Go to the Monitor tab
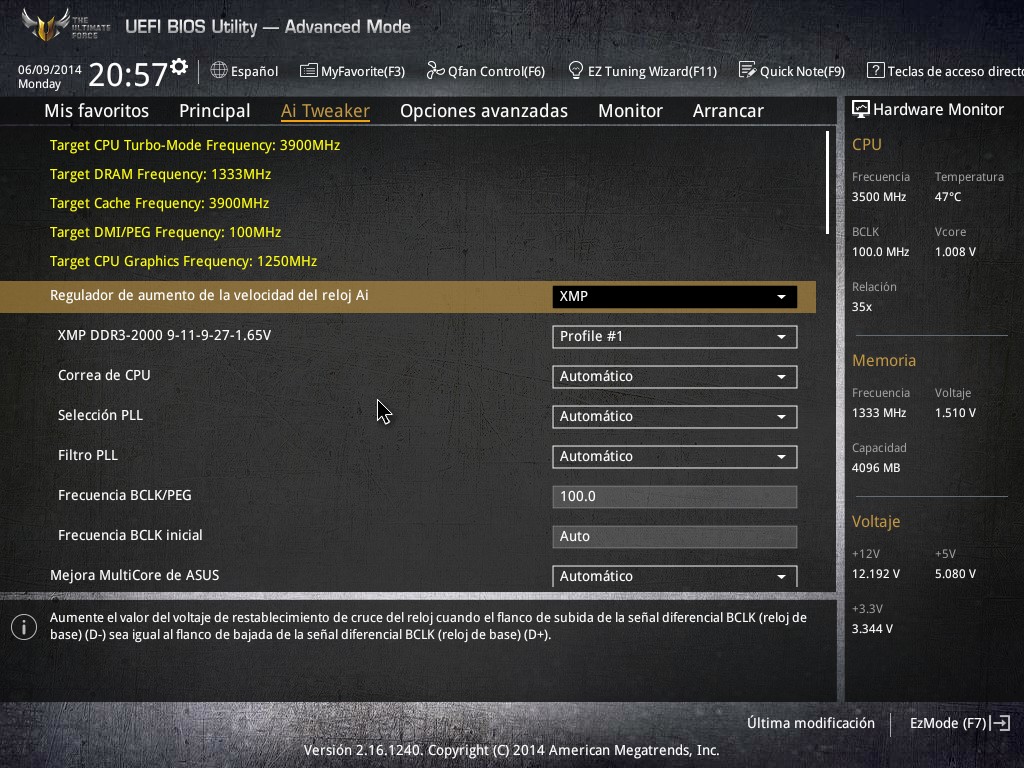Image resolution: width=1024 pixels, height=768 pixels. (630, 111)
